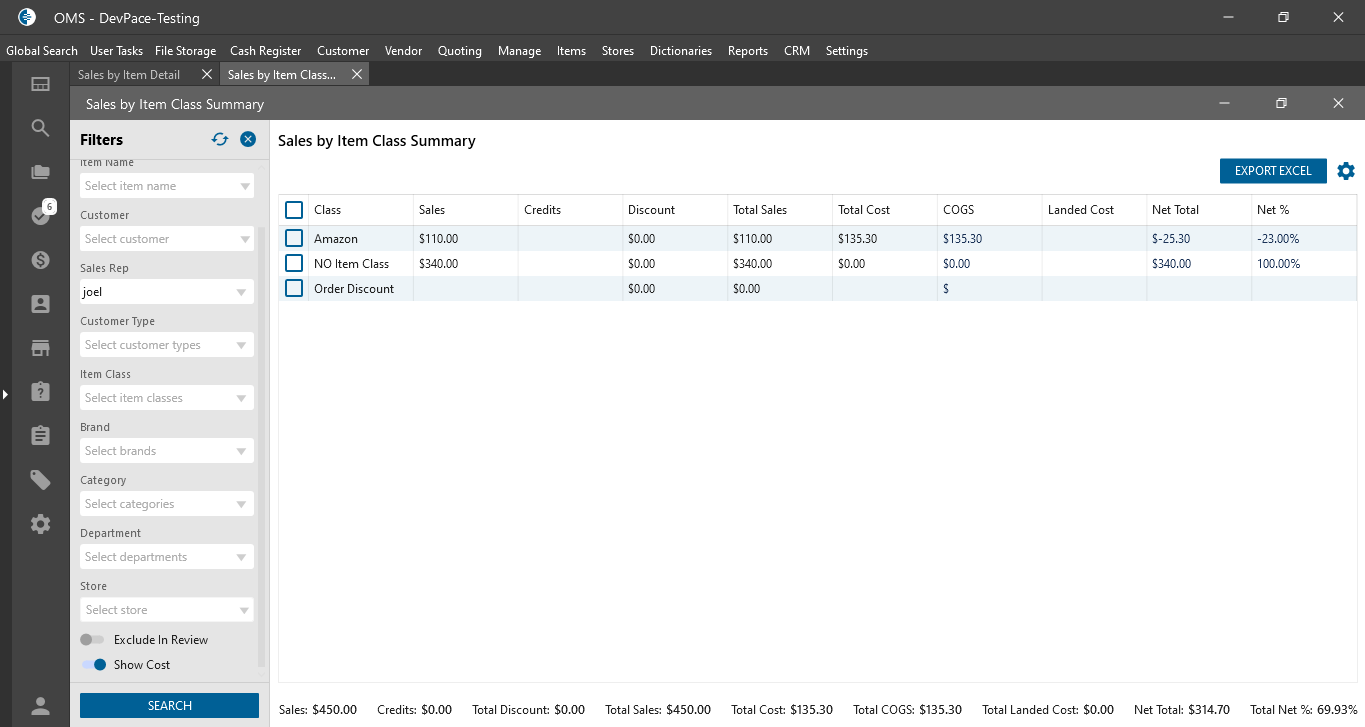This screenshot has width=1365, height=727.
Task: Refresh filters using the circular arrows icon
Action: tap(220, 140)
